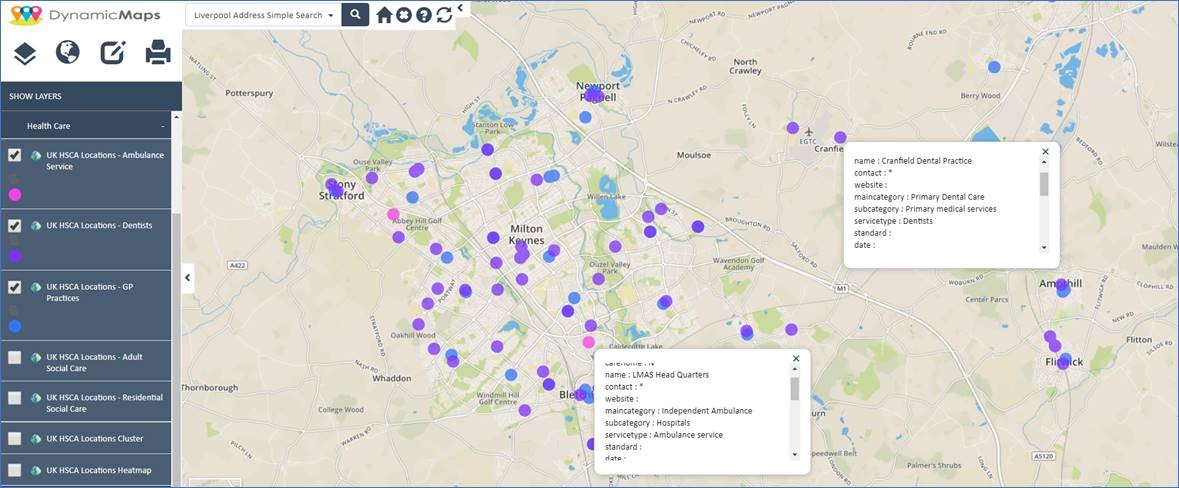Collapse the top toolbar chevron
The height and width of the screenshot is (488, 1179).
coord(460,8)
